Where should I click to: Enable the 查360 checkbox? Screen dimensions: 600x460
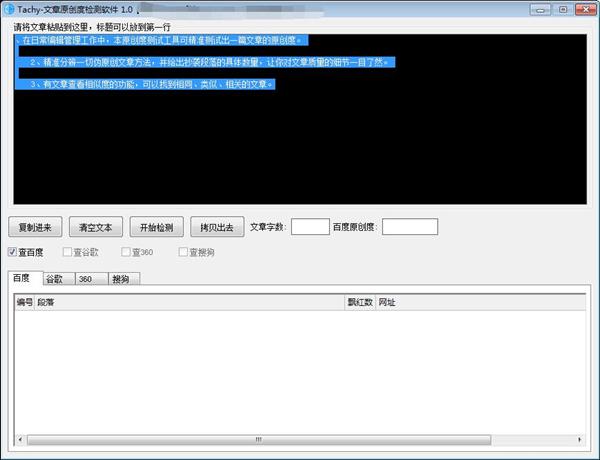[x=126, y=252]
